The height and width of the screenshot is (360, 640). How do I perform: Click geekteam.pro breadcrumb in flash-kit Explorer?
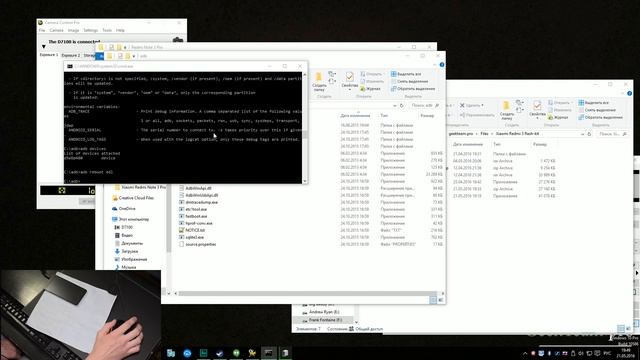(x=460, y=134)
